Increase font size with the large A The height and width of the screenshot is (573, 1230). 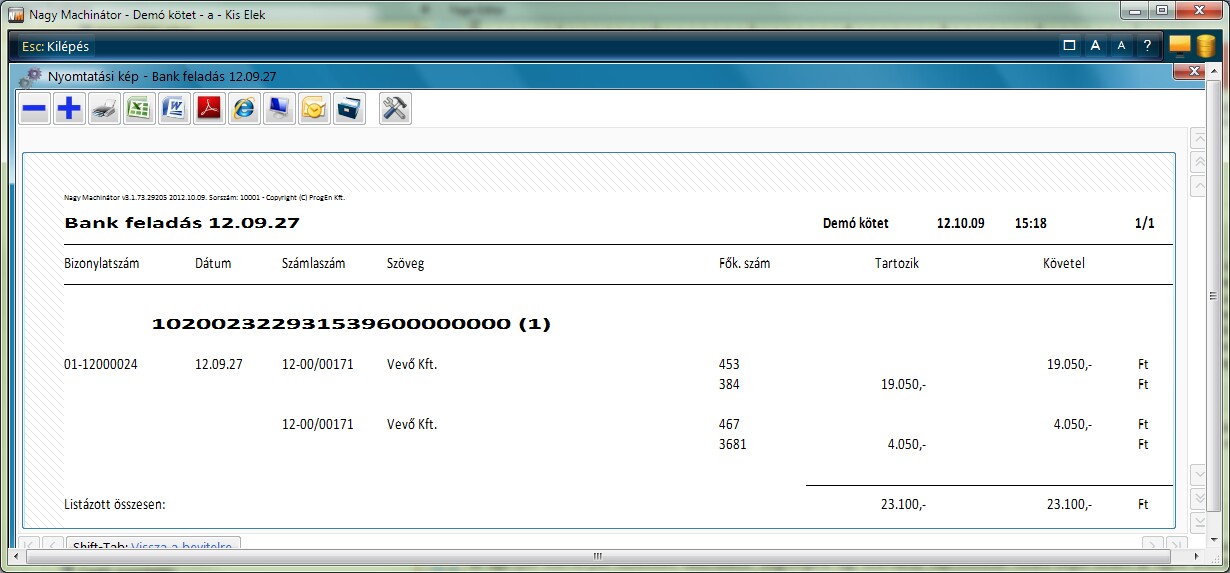[1095, 45]
